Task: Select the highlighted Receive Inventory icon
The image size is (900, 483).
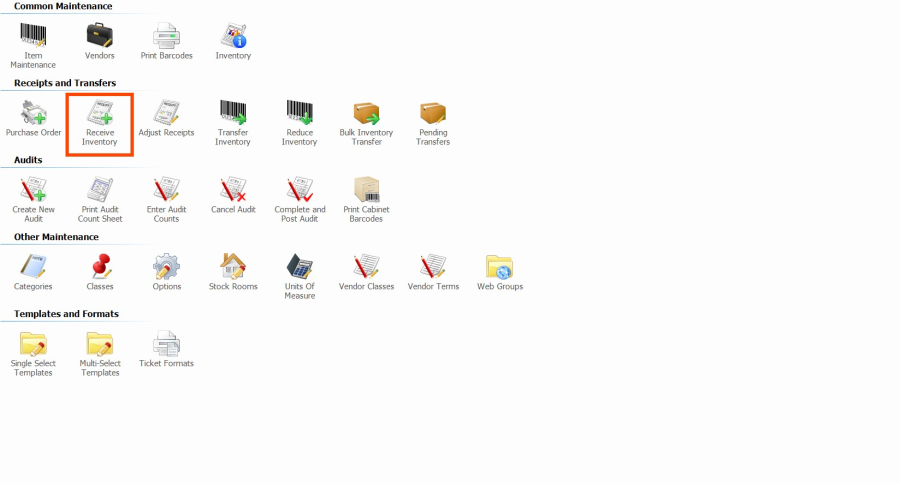Action: point(100,113)
